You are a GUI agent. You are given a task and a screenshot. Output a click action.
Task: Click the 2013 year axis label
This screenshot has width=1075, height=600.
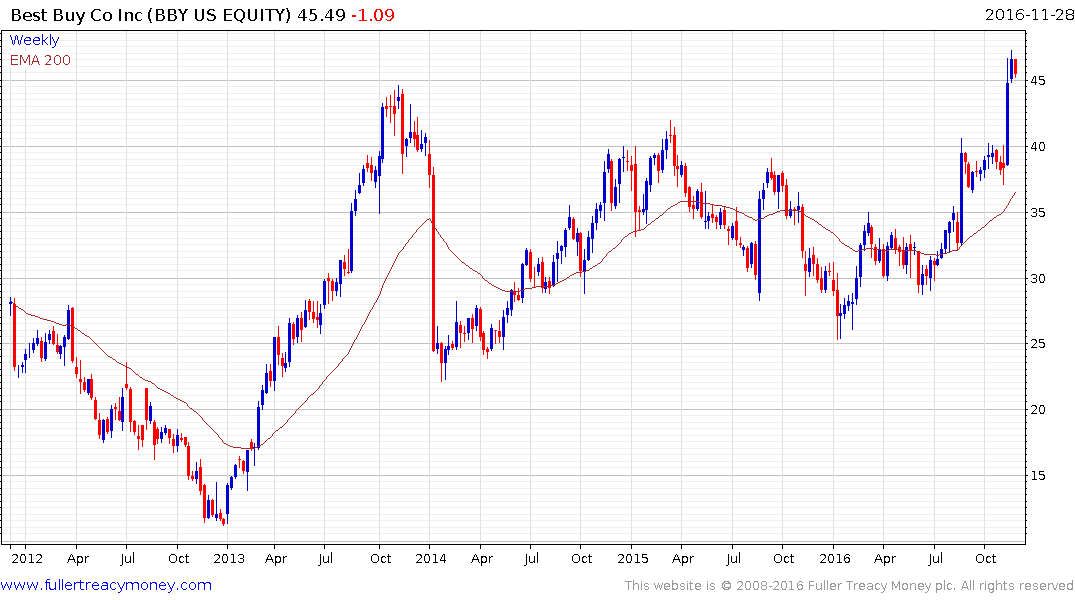229,558
